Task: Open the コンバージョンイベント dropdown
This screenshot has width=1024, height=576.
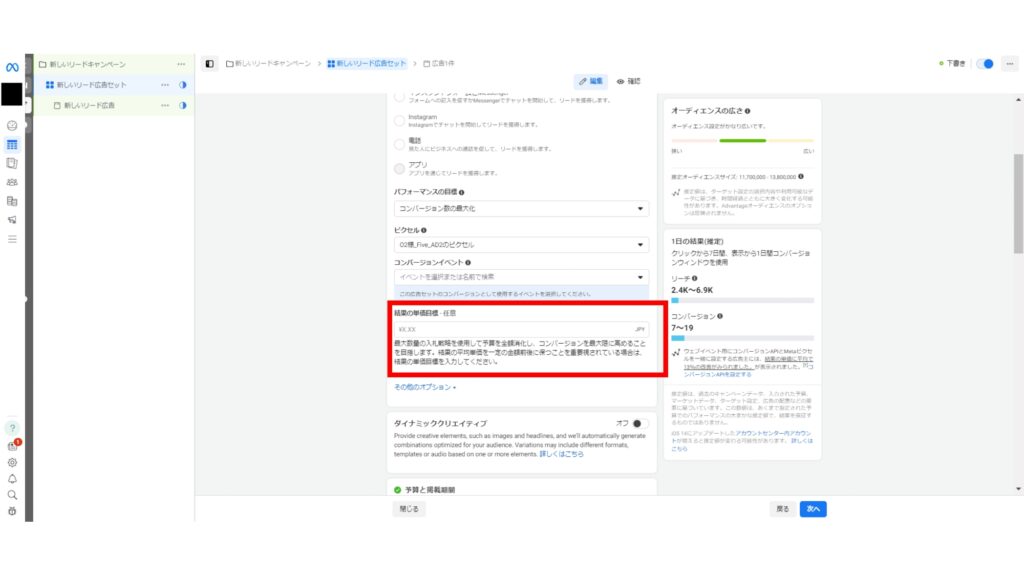Action: pyautogui.click(x=520, y=276)
